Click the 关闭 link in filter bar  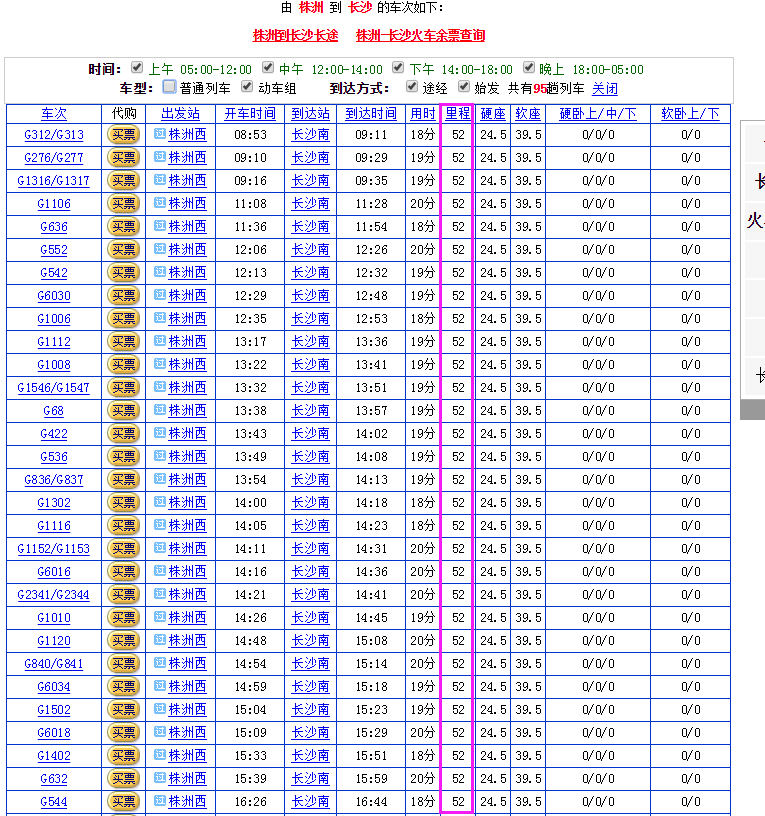coord(605,88)
